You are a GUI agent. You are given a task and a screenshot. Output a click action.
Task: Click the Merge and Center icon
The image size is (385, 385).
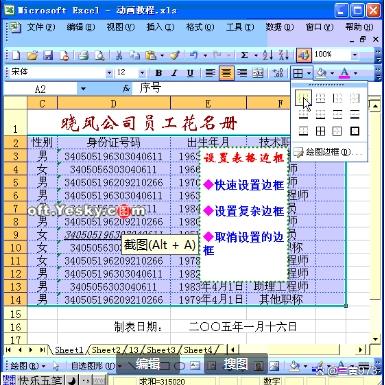tap(258, 73)
